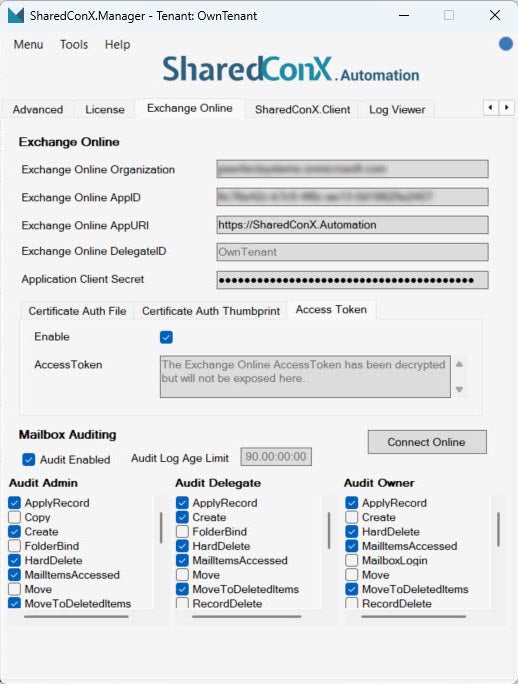
Task: Click the SharedConX app icon in title bar
Action: pos(16,16)
